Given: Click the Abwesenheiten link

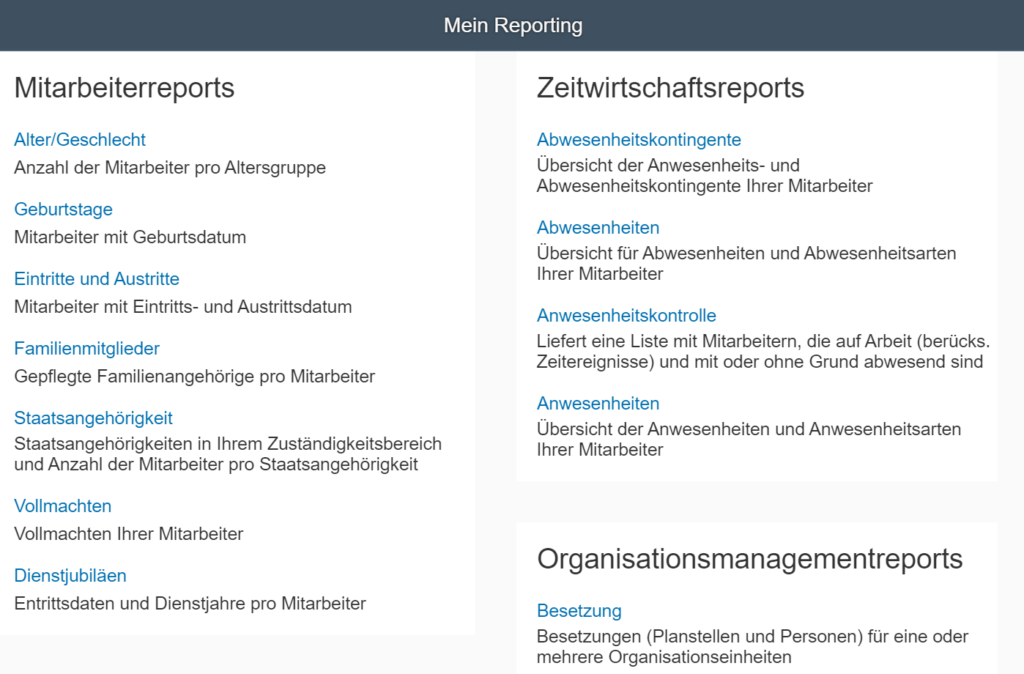Looking at the screenshot, I should tap(598, 228).
